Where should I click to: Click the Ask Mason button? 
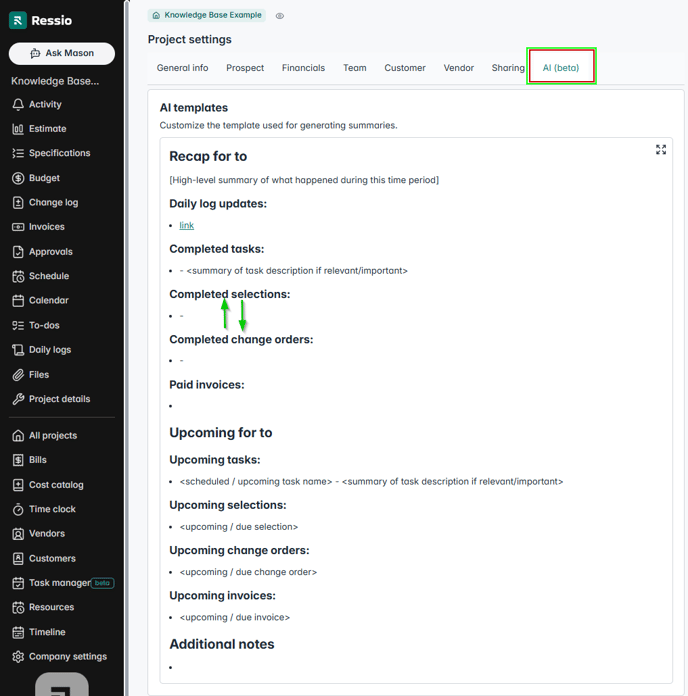tap(62, 53)
